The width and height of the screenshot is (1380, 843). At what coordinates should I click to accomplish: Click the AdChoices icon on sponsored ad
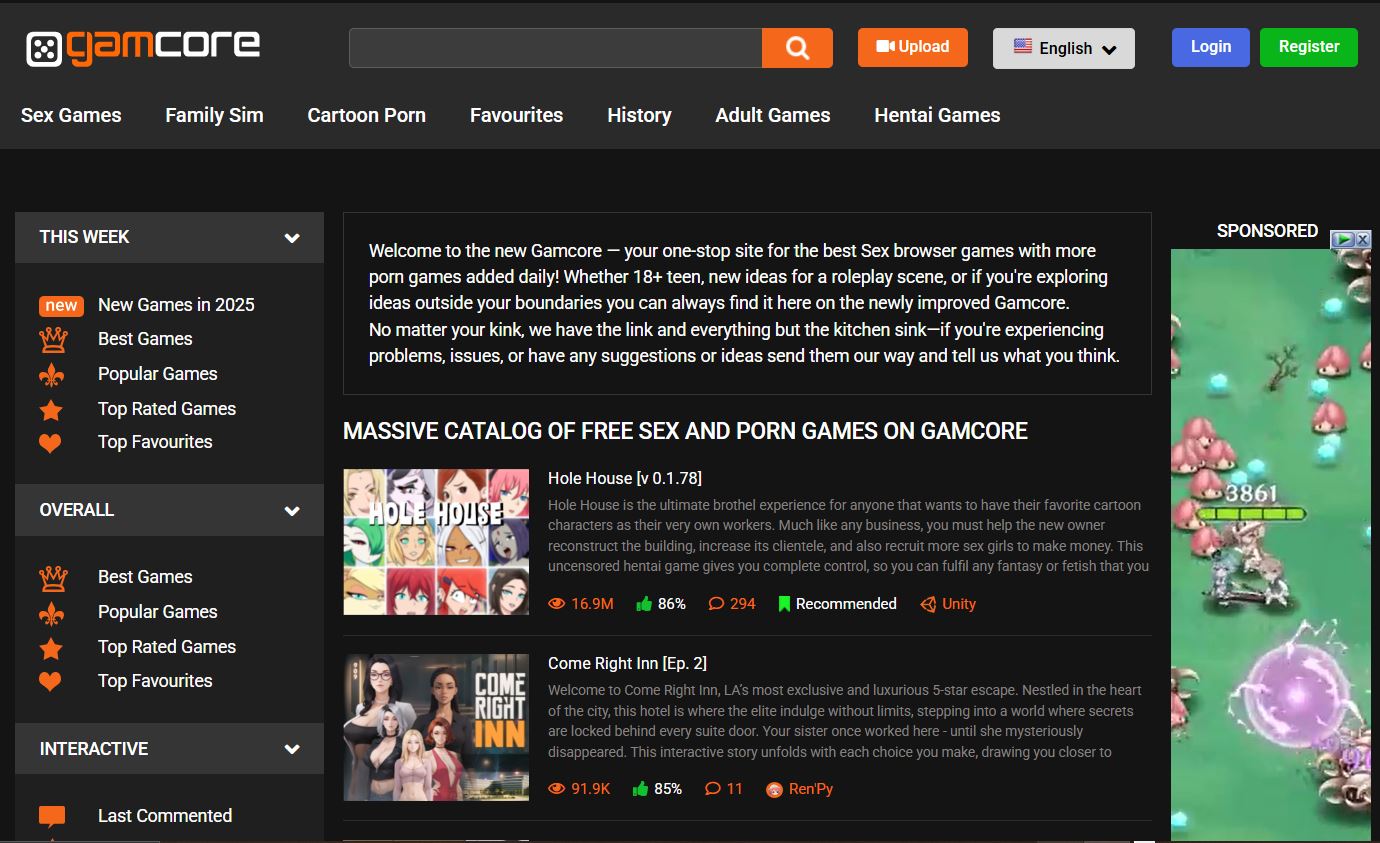click(x=1343, y=239)
